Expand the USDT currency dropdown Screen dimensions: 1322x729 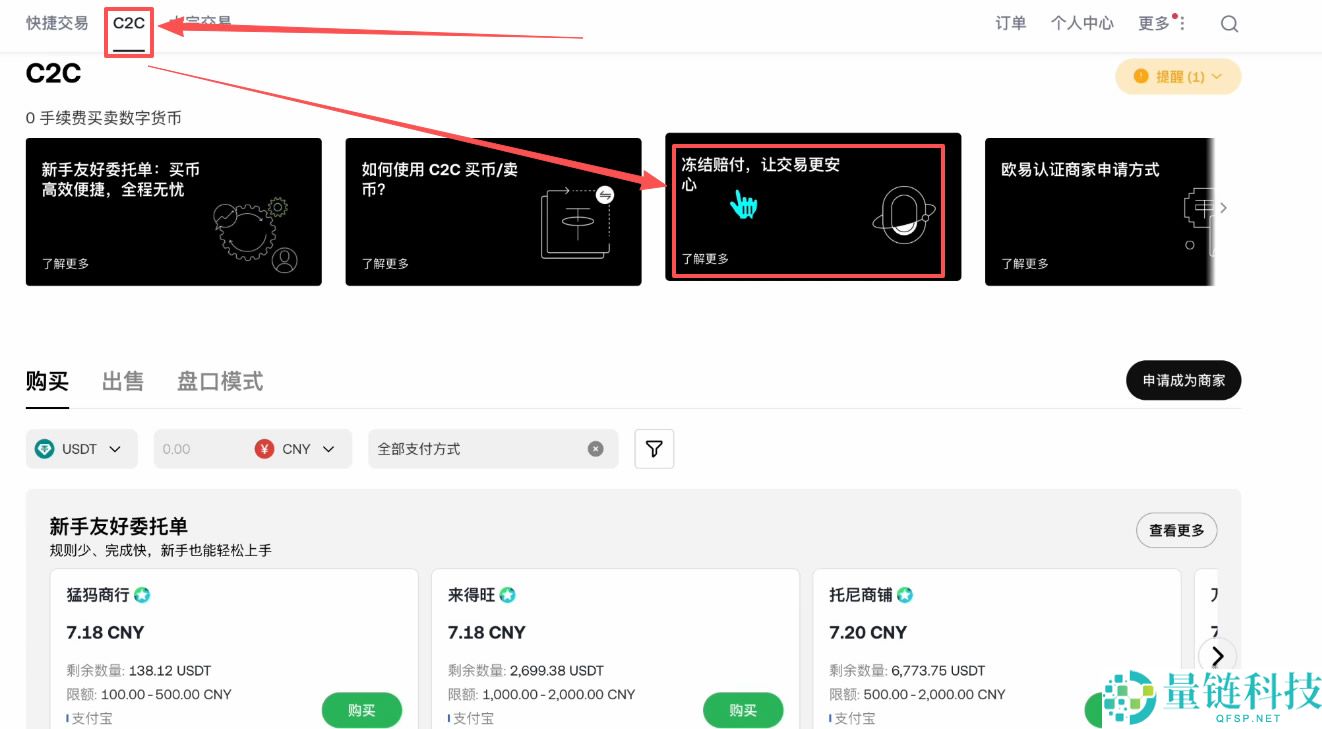(x=113, y=449)
